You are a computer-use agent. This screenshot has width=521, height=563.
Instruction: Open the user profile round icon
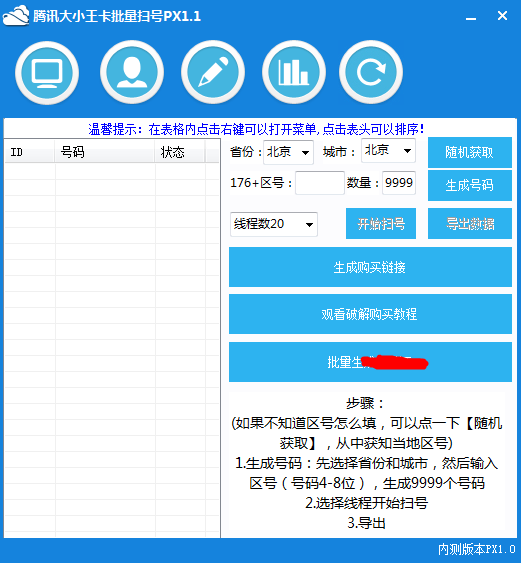132,72
